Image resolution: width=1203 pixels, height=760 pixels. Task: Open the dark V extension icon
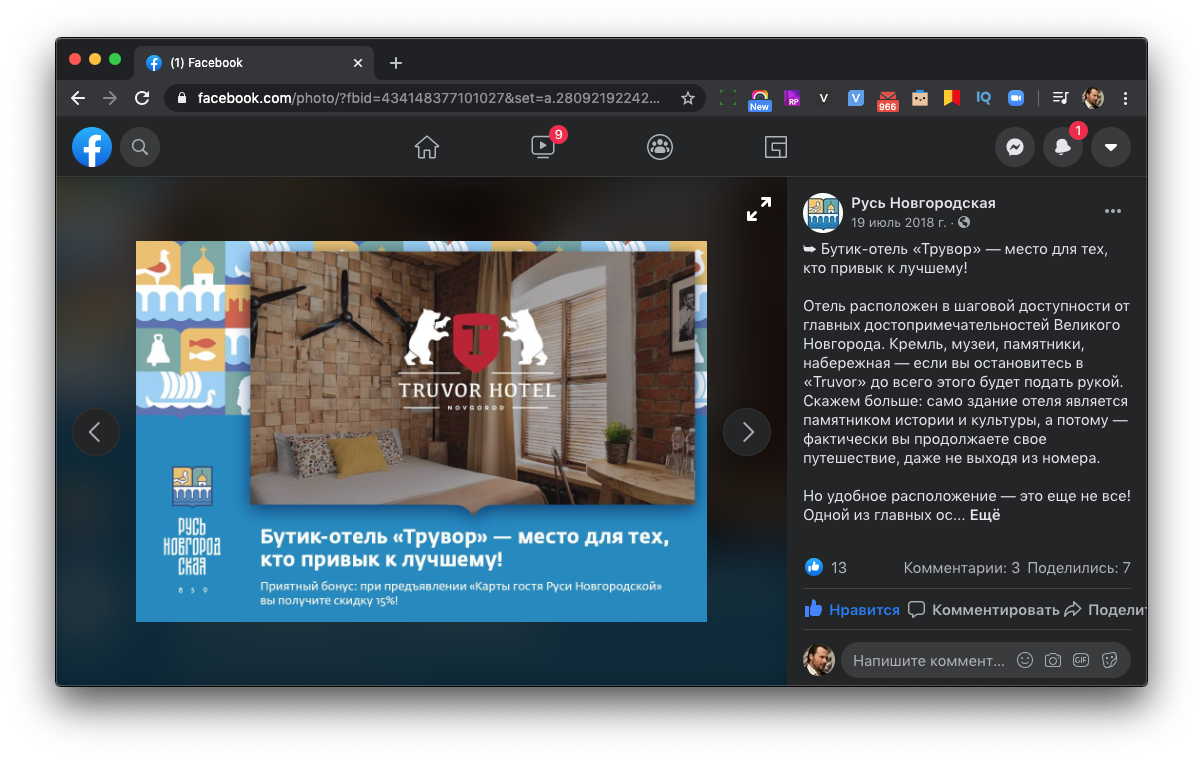(824, 98)
